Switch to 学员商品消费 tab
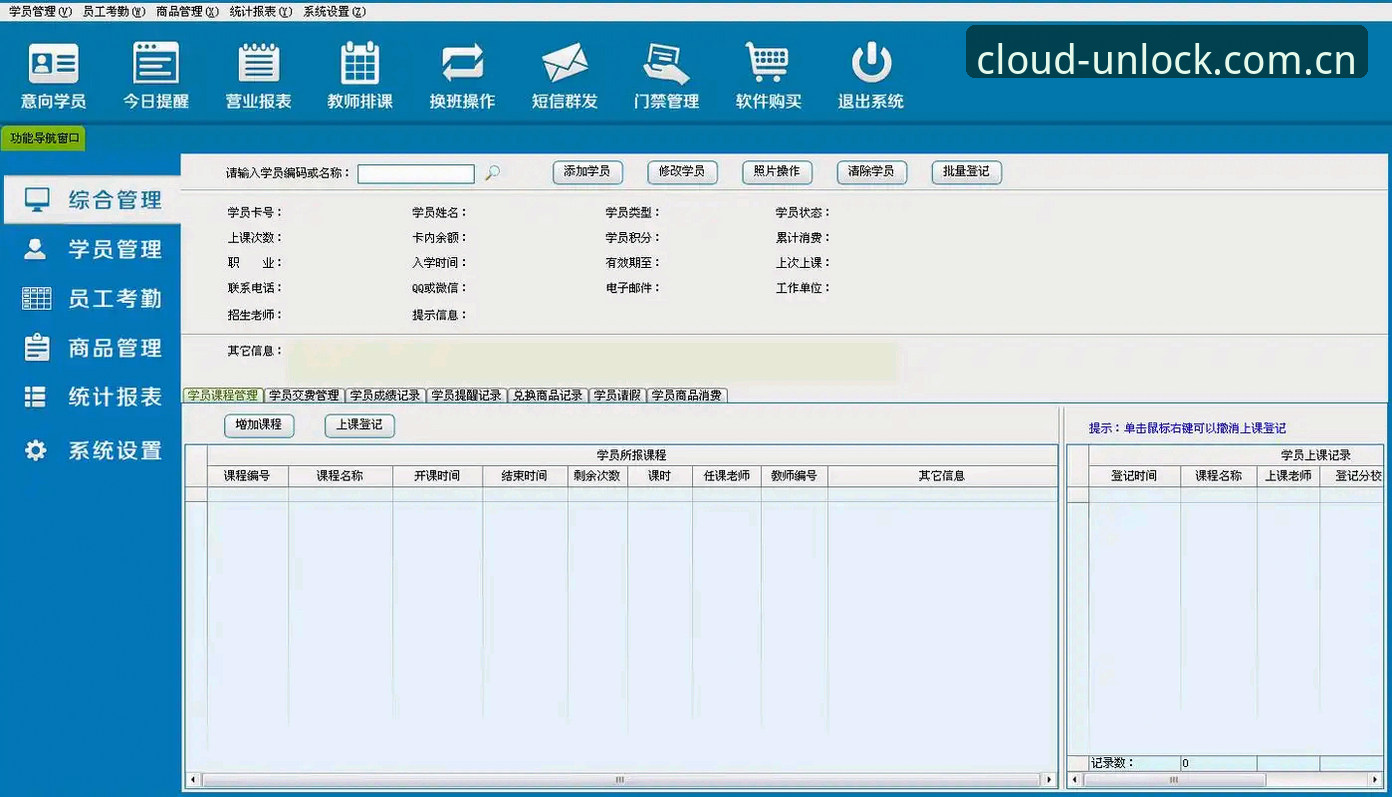 686,395
